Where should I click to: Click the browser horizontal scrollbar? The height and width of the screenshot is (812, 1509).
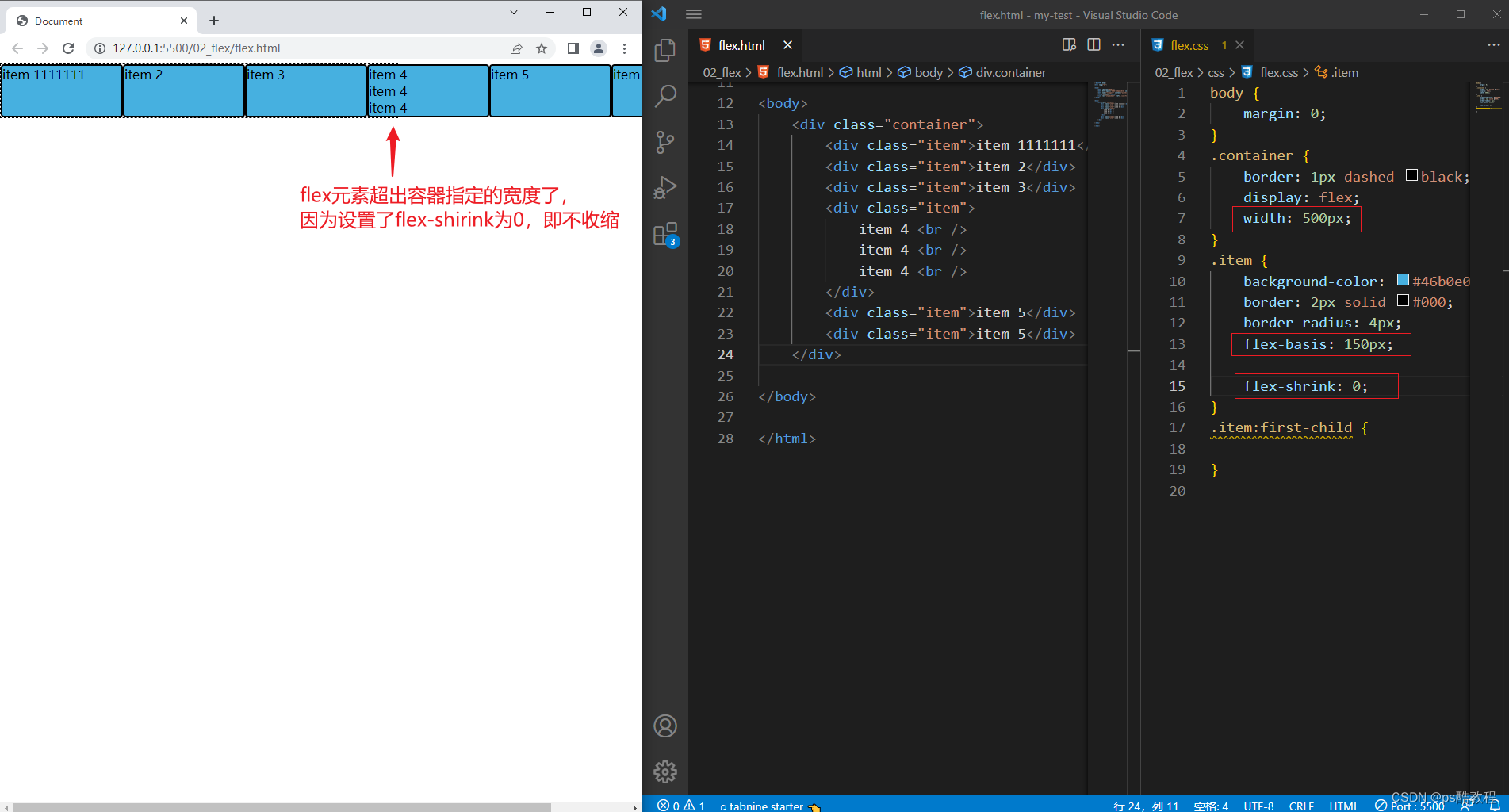[x=282, y=807]
